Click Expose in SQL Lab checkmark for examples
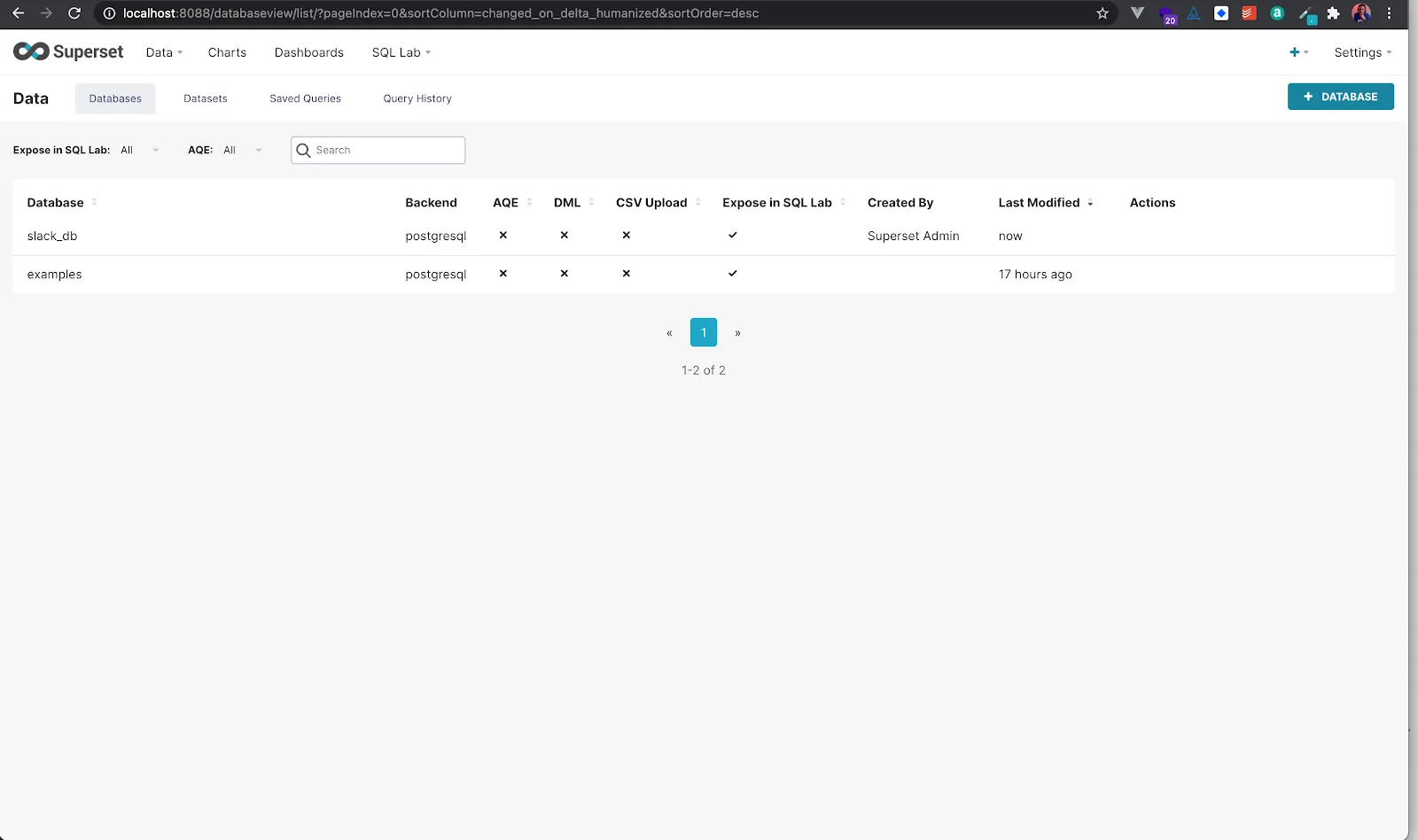The image size is (1418, 840). 733,273
